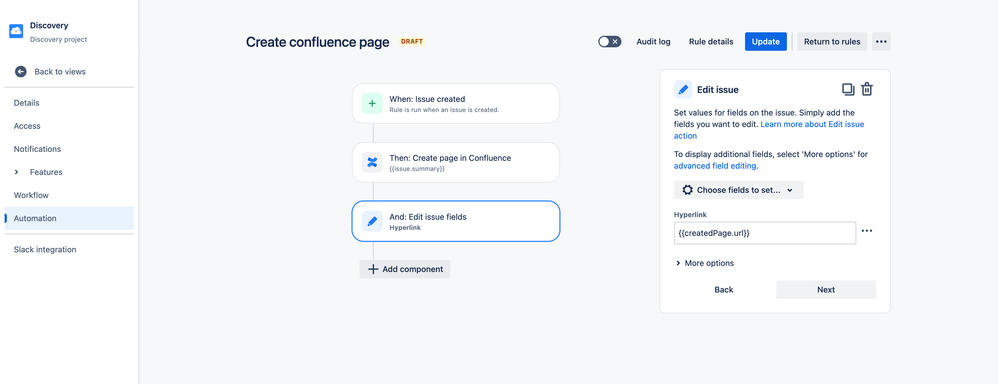Select the When: Issue created step

pyautogui.click(x=456, y=103)
